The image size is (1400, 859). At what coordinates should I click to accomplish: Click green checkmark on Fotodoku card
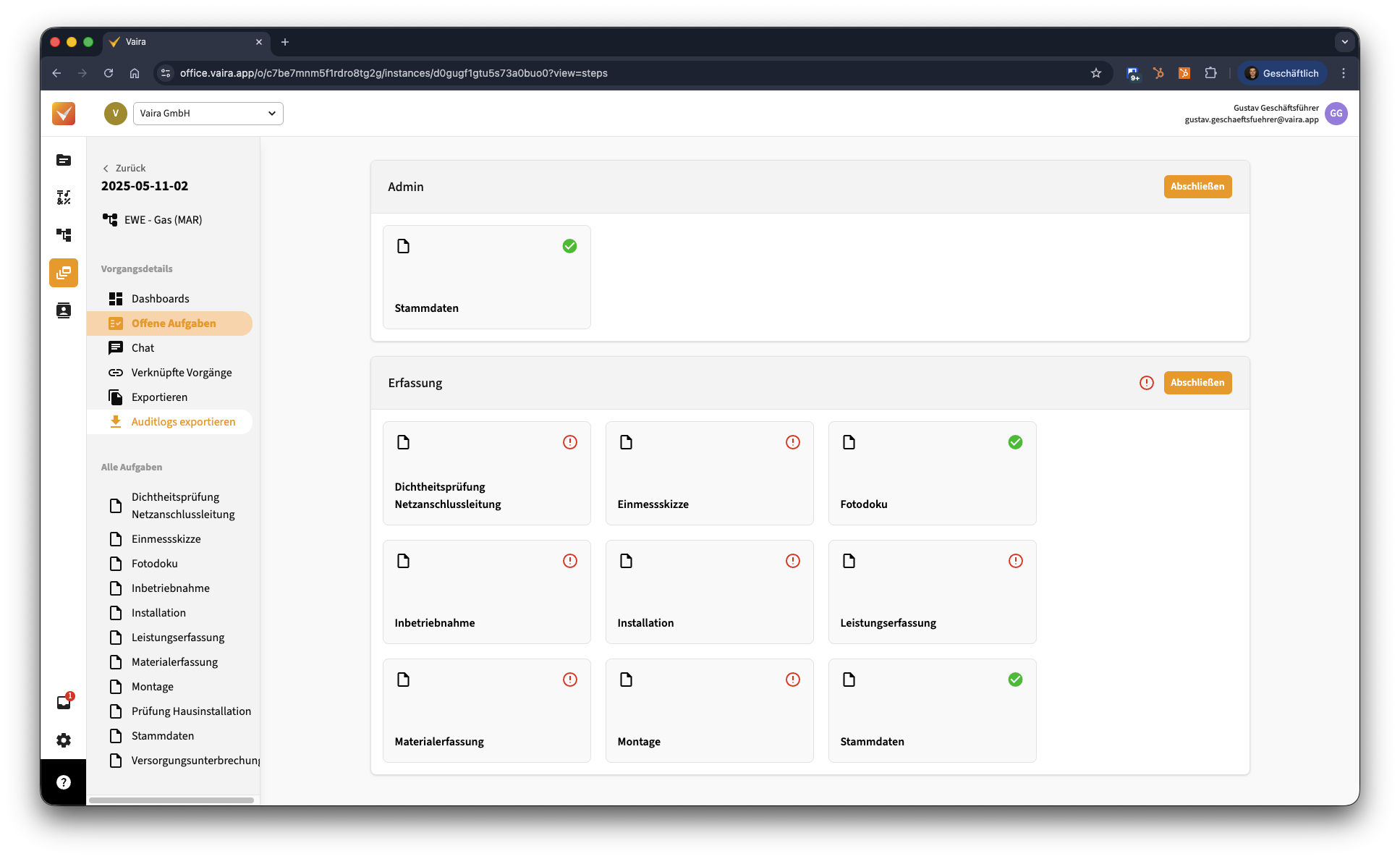pos(1015,442)
